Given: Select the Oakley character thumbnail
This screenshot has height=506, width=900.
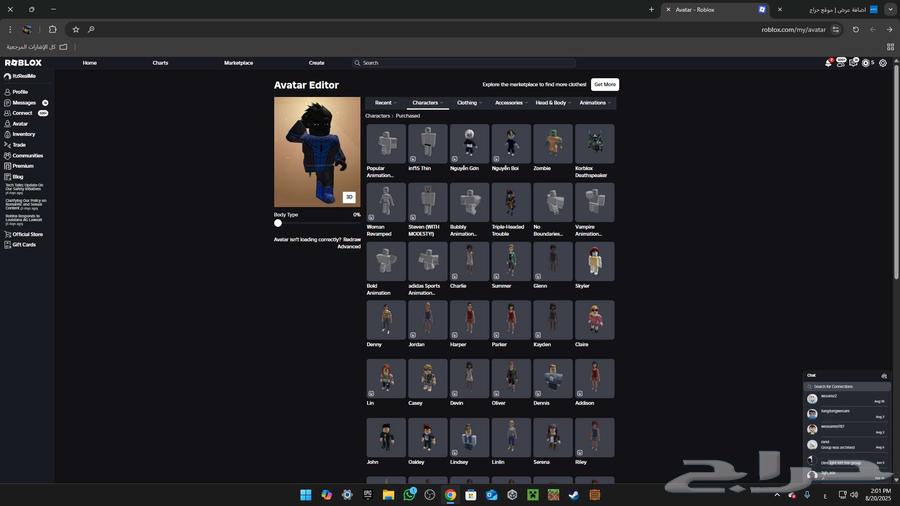Looking at the screenshot, I should coord(428,438).
